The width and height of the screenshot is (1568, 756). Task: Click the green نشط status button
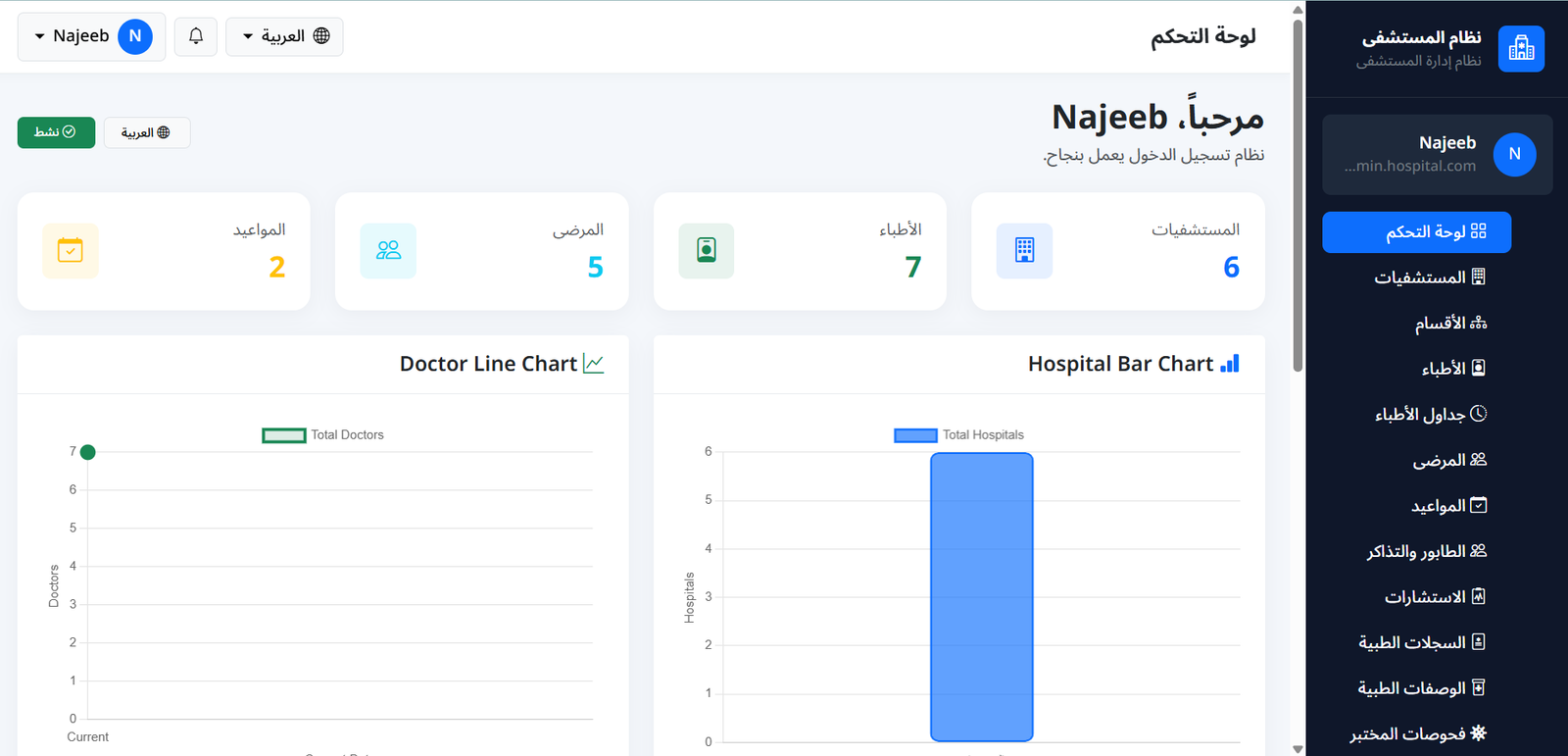(56, 132)
